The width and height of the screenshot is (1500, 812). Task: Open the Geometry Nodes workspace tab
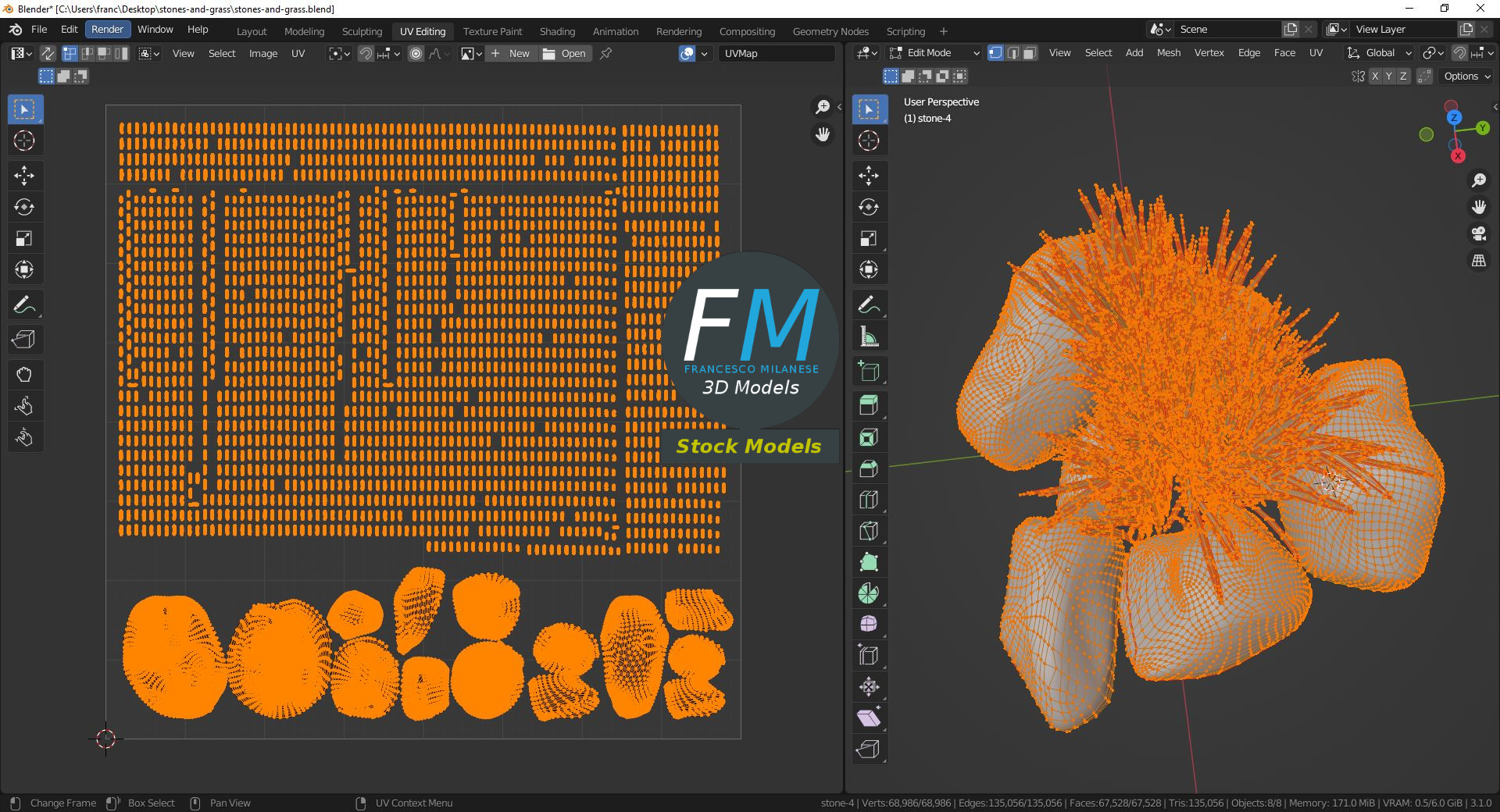coord(830,31)
